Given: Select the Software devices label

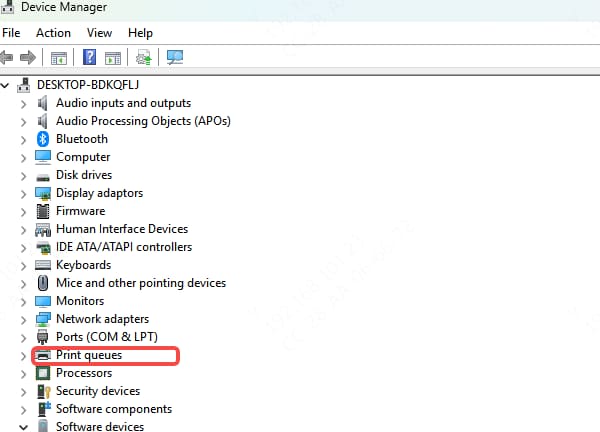Looking at the screenshot, I should tap(100, 426).
